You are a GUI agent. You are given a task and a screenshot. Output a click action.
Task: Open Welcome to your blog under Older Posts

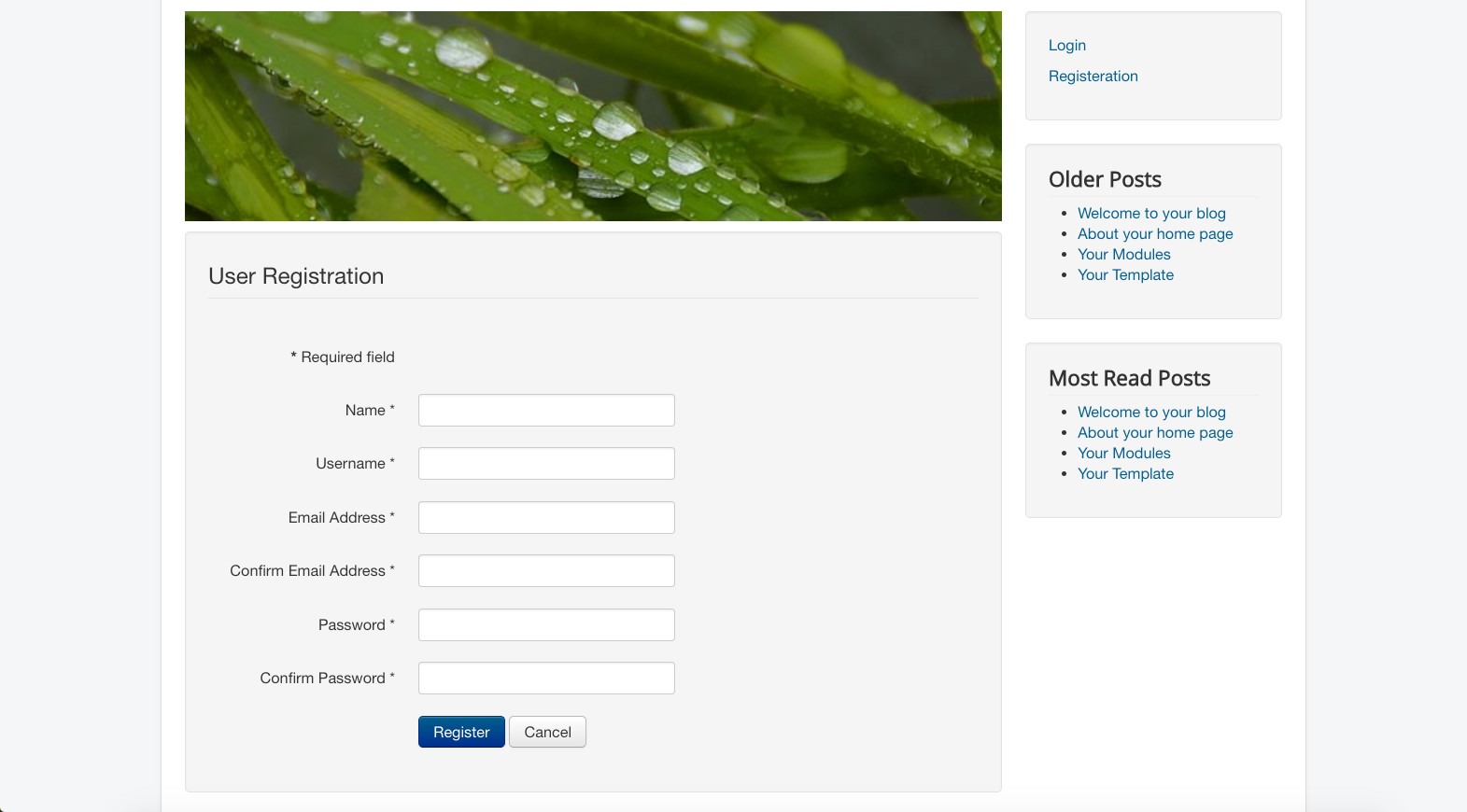pos(1151,213)
